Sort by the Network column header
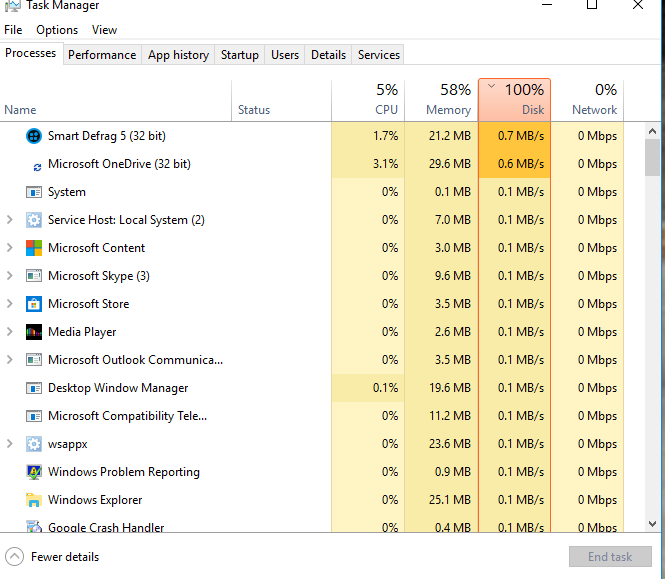This screenshot has height=579, width=665. [587, 101]
